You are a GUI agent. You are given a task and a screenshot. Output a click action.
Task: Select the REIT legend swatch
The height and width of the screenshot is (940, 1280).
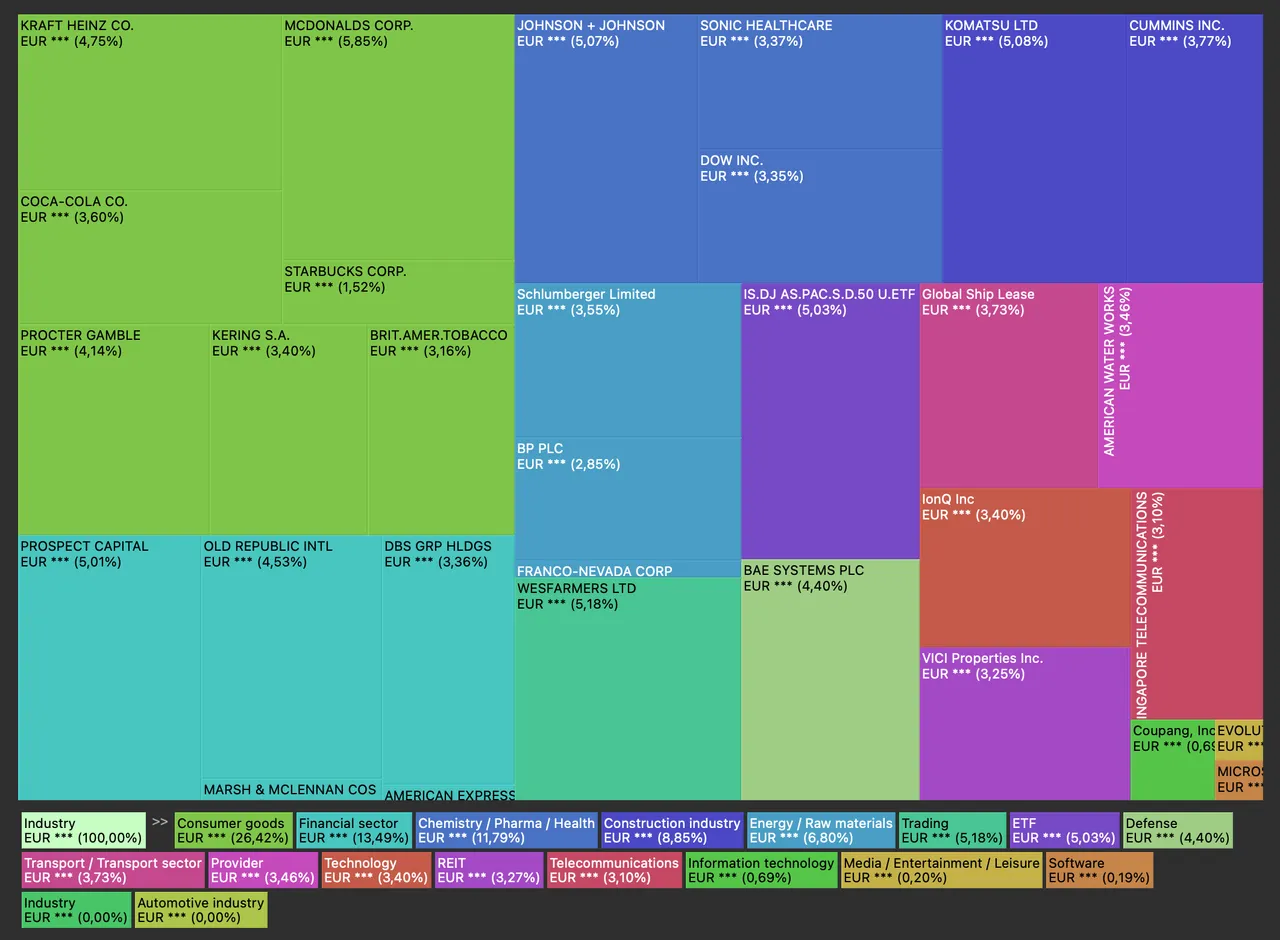(489, 870)
